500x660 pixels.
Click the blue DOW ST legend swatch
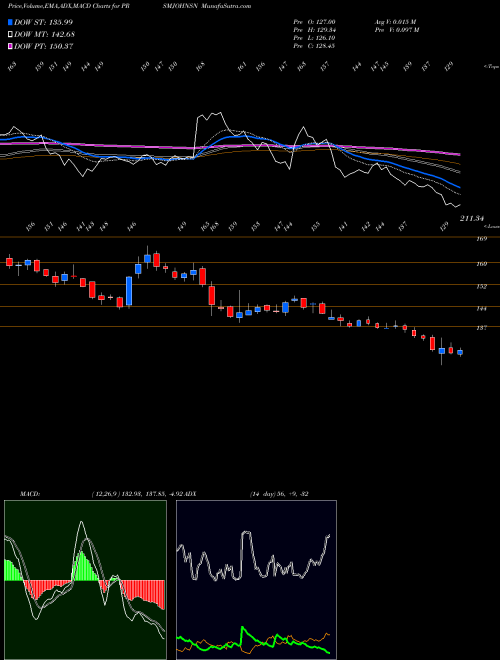pyautogui.click(x=10, y=22)
